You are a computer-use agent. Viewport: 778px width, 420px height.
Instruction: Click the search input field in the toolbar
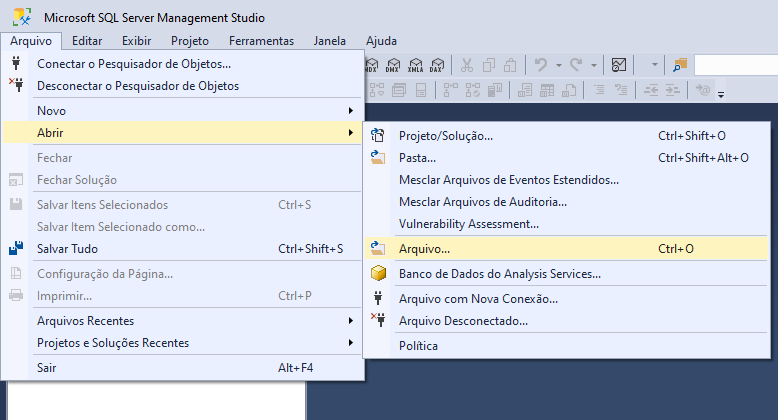click(735, 65)
